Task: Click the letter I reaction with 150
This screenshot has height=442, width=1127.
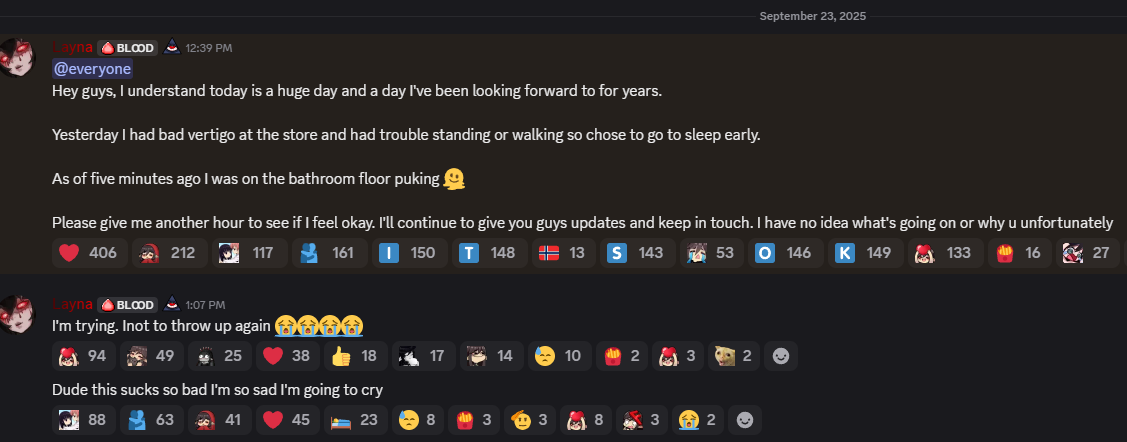Action: pyautogui.click(x=408, y=253)
